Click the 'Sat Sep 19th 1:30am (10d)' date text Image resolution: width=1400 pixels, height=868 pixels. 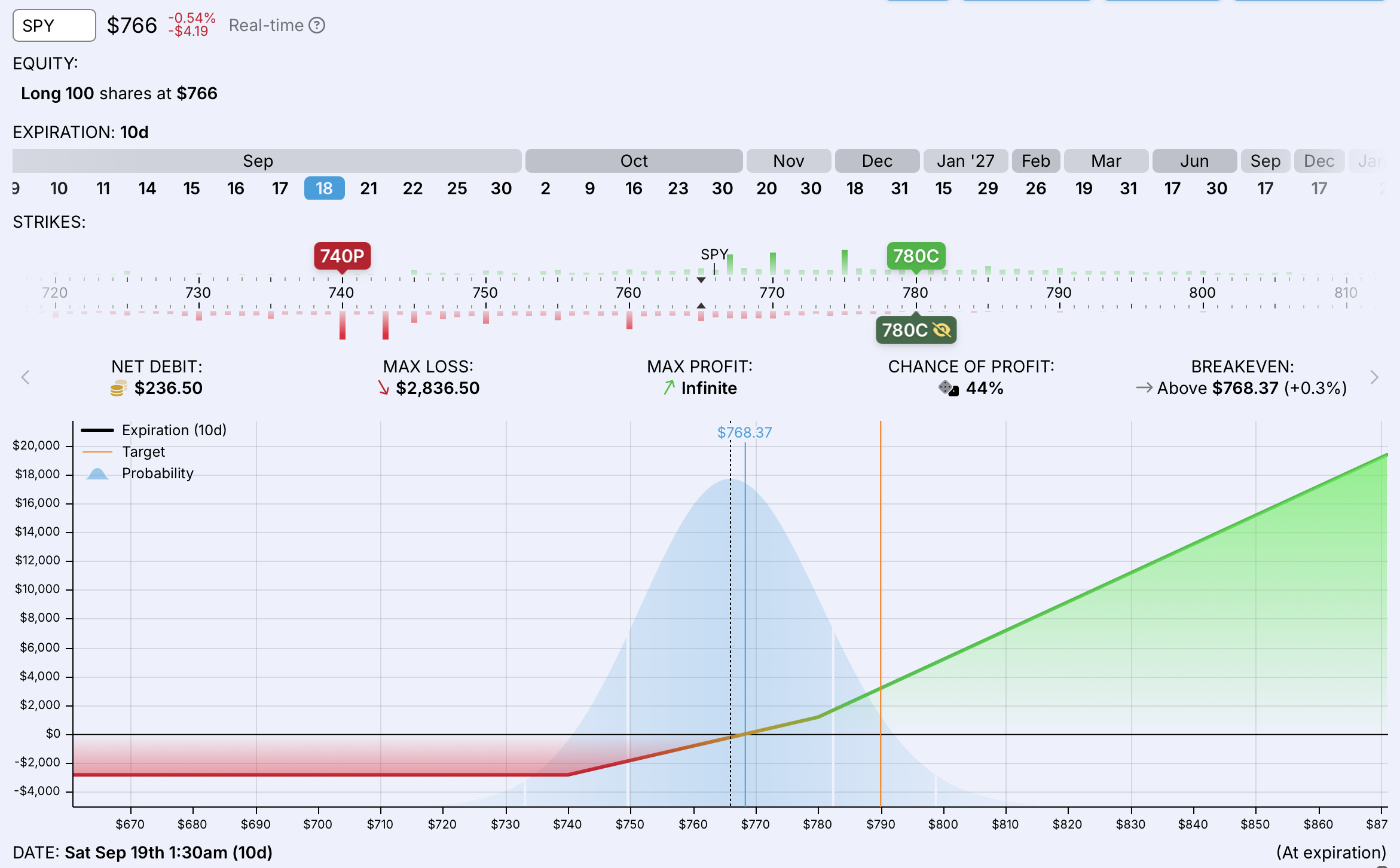(x=169, y=852)
